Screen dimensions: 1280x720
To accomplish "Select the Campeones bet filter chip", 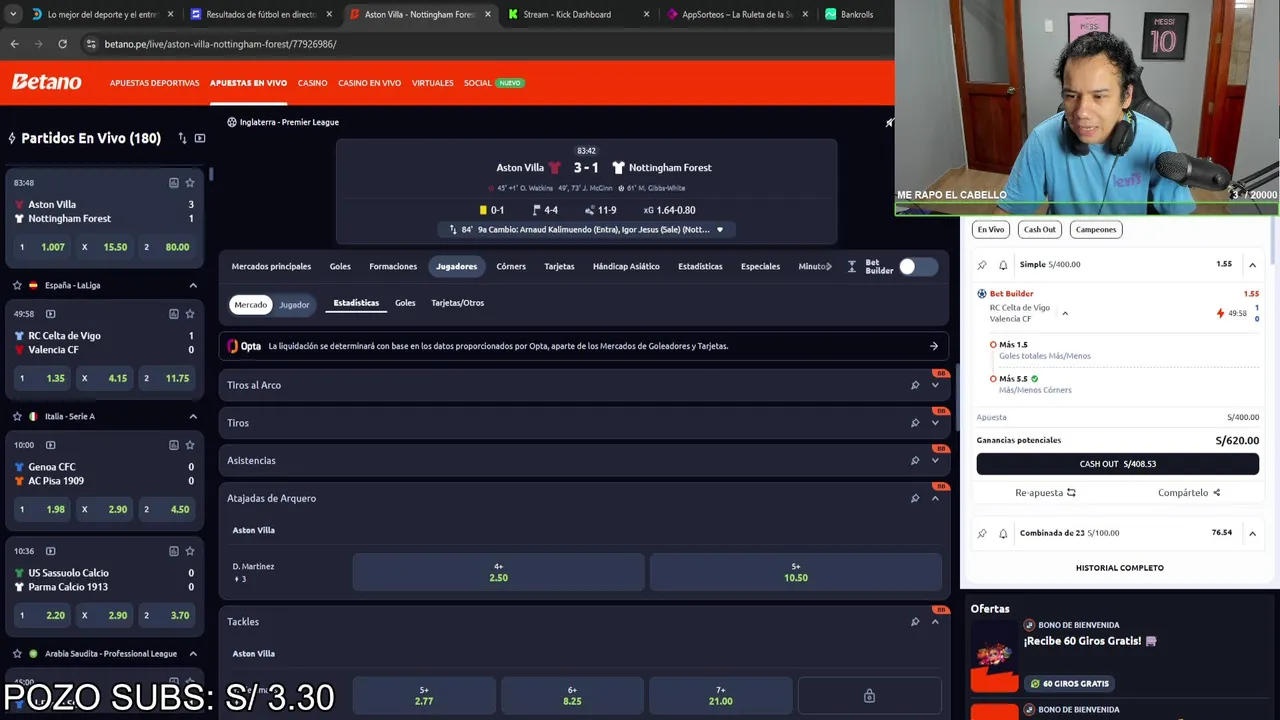I will click(1096, 229).
